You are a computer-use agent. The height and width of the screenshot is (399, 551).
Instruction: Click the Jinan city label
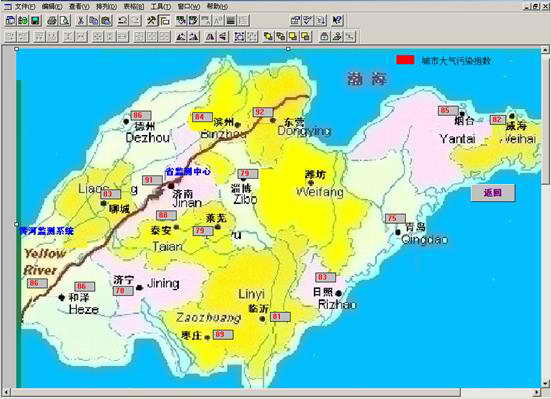coord(187,203)
